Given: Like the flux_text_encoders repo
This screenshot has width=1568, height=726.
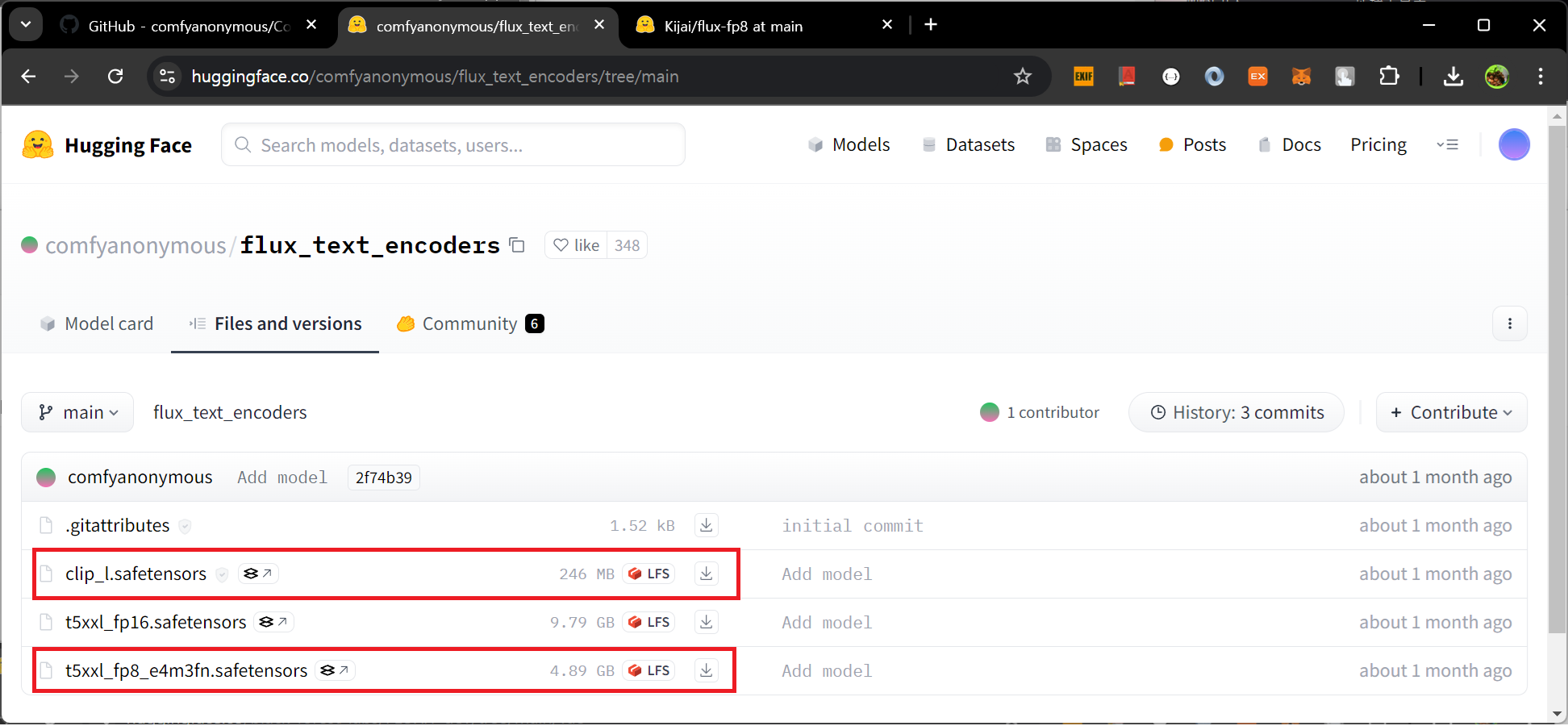Looking at the screenshot, I should (x=576, y=246).
